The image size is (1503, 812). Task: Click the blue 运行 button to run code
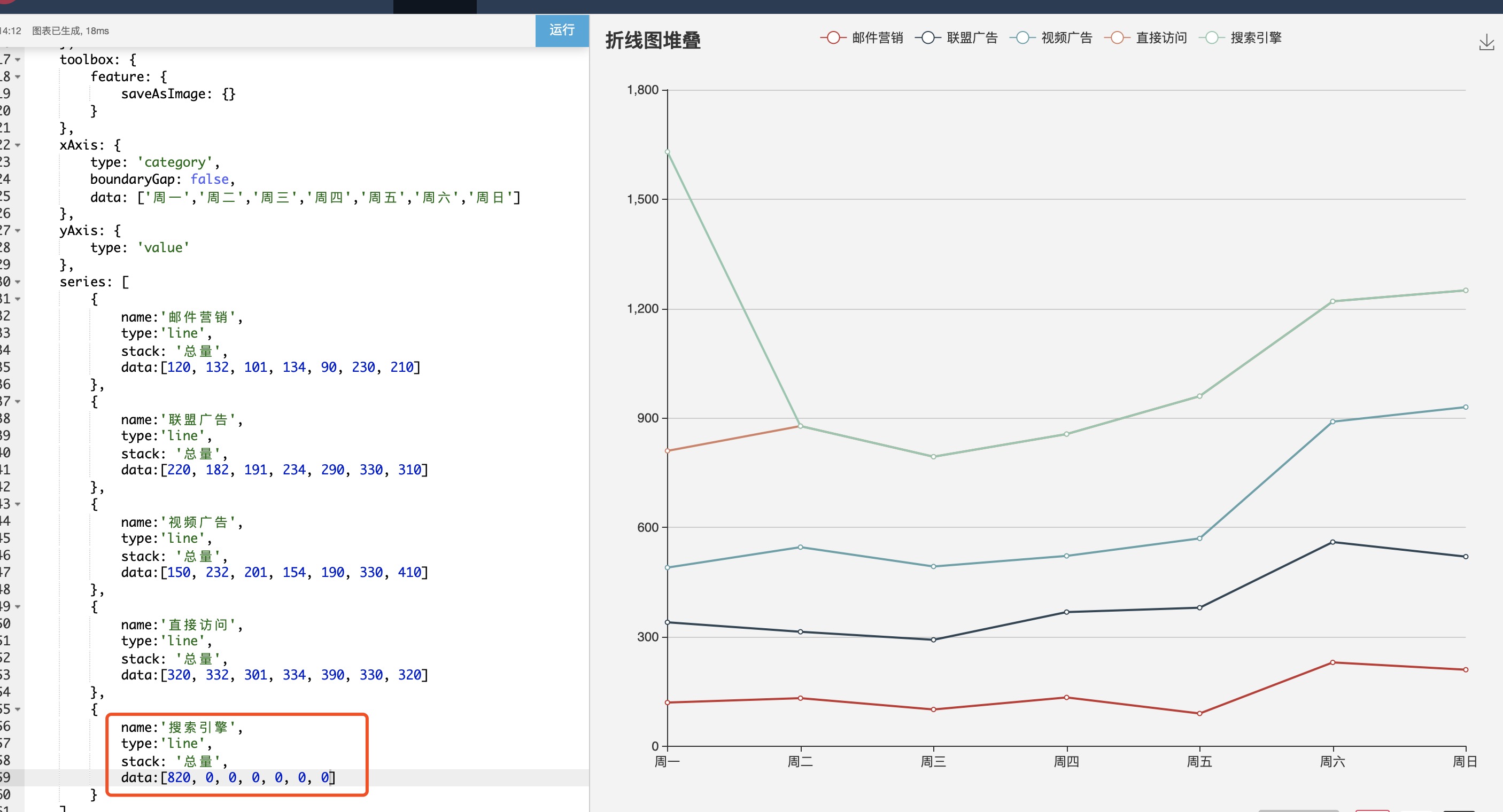click(x=561, y=30)
